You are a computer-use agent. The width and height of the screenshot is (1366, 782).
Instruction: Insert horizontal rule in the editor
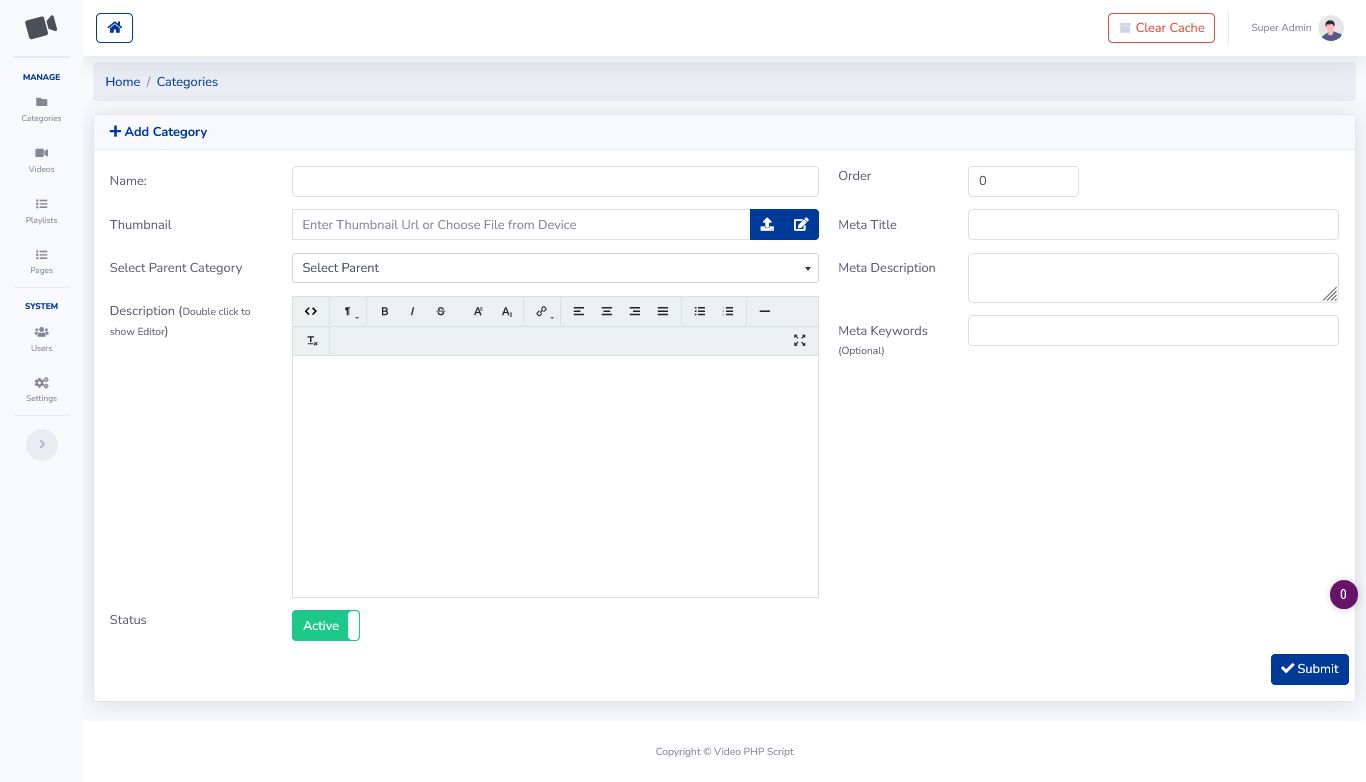(765, 312)
